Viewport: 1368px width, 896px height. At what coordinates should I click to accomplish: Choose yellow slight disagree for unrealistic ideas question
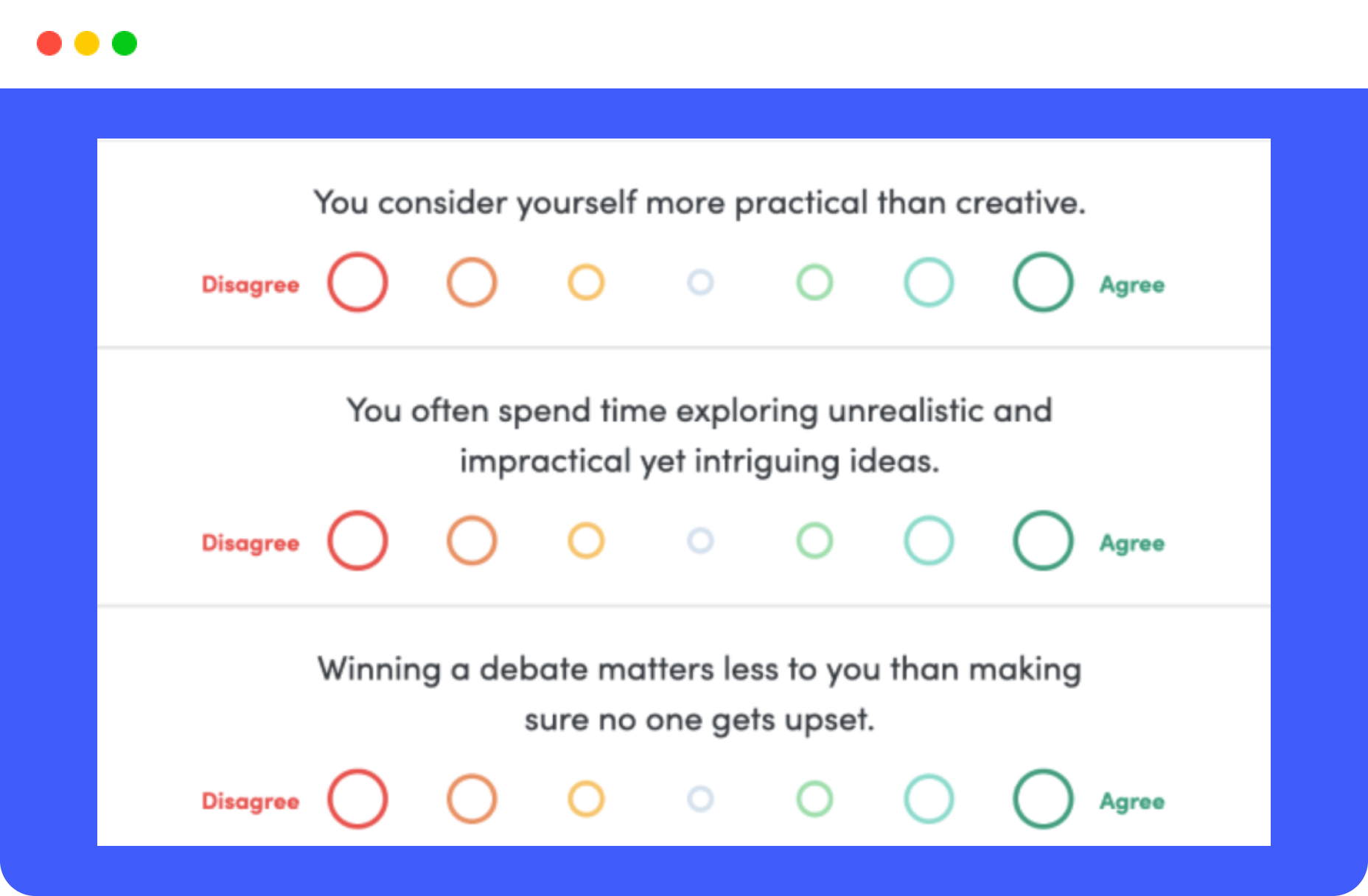click(x=586, y=541)
